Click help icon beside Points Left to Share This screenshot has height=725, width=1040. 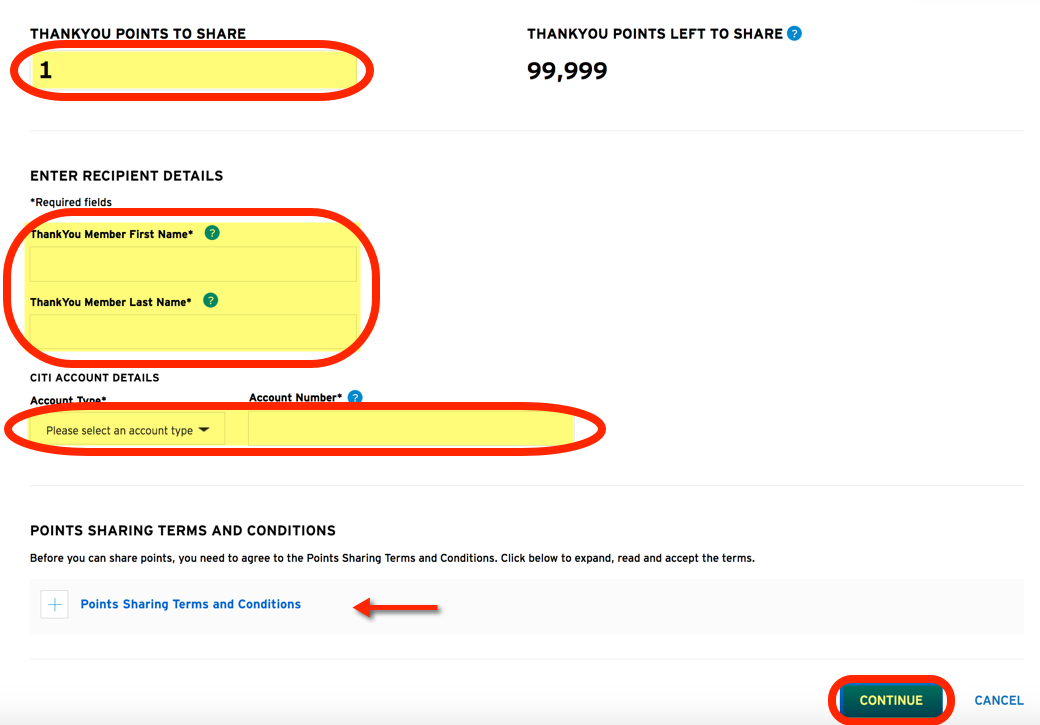[794, 33]
